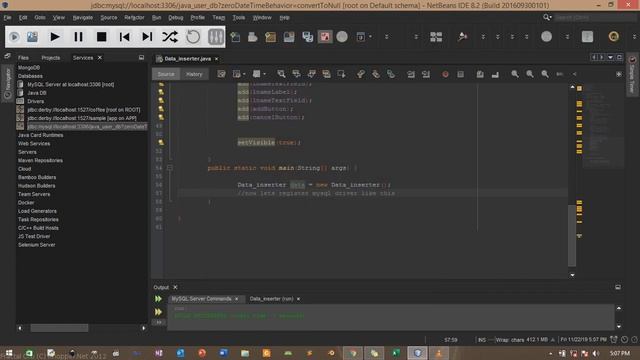640x360 pixels.
Task: Click the red Start Macro Recording icon
Action: pyautogui.click(x=445, y=74)
